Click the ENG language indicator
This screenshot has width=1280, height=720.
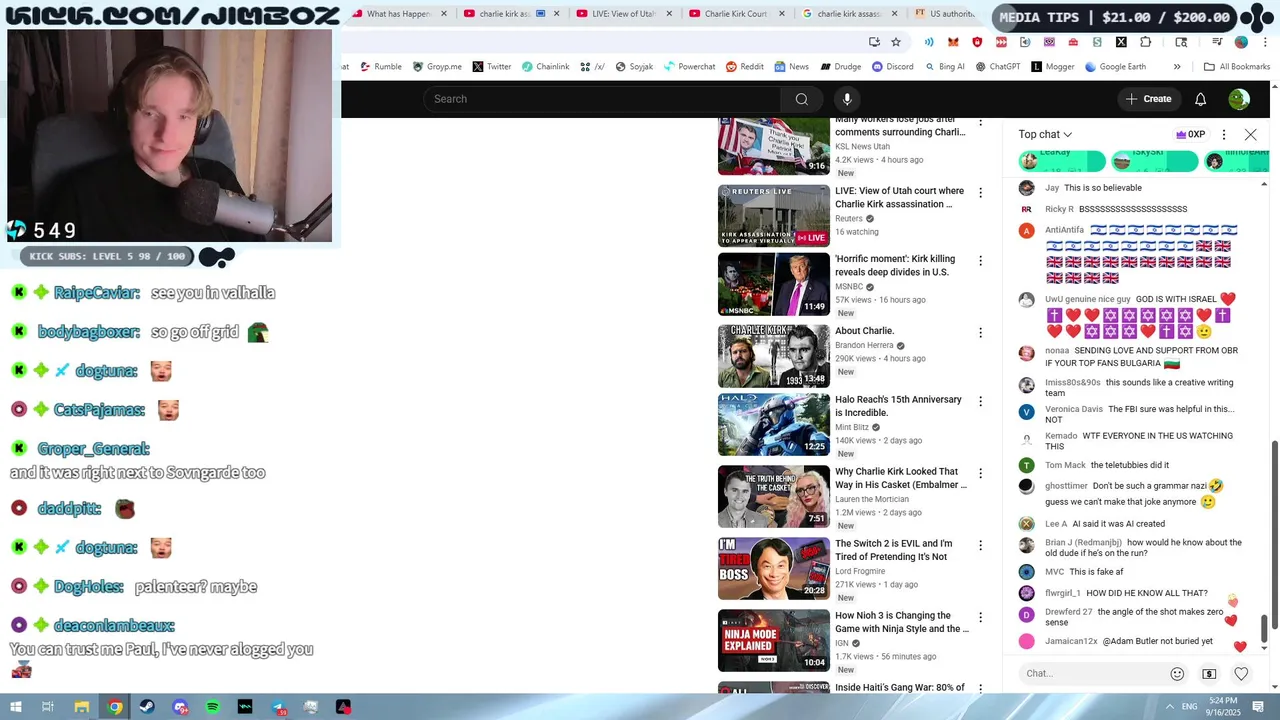point(1189,707)
